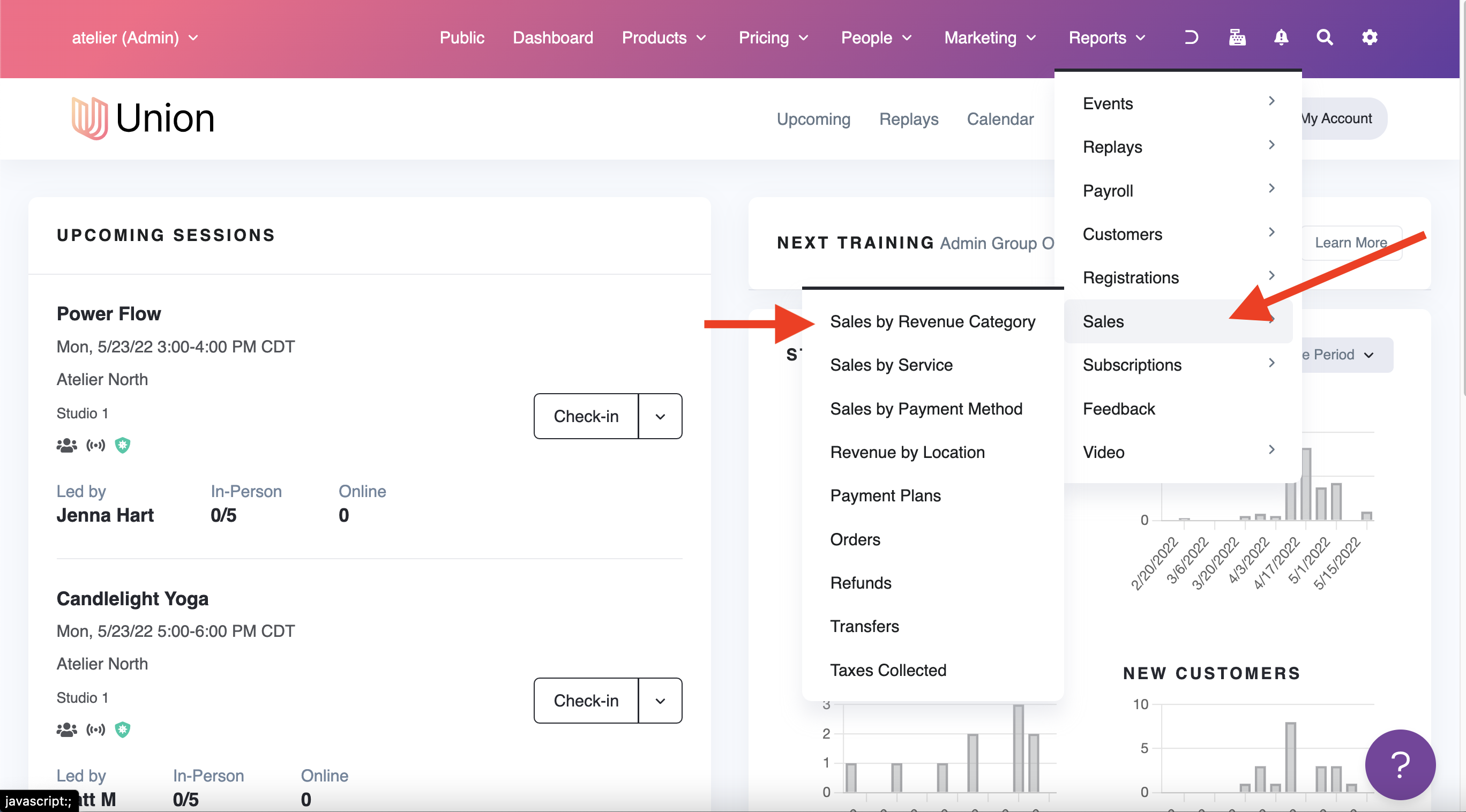Expand the Products menu in navbar

[x=663, y=37]
